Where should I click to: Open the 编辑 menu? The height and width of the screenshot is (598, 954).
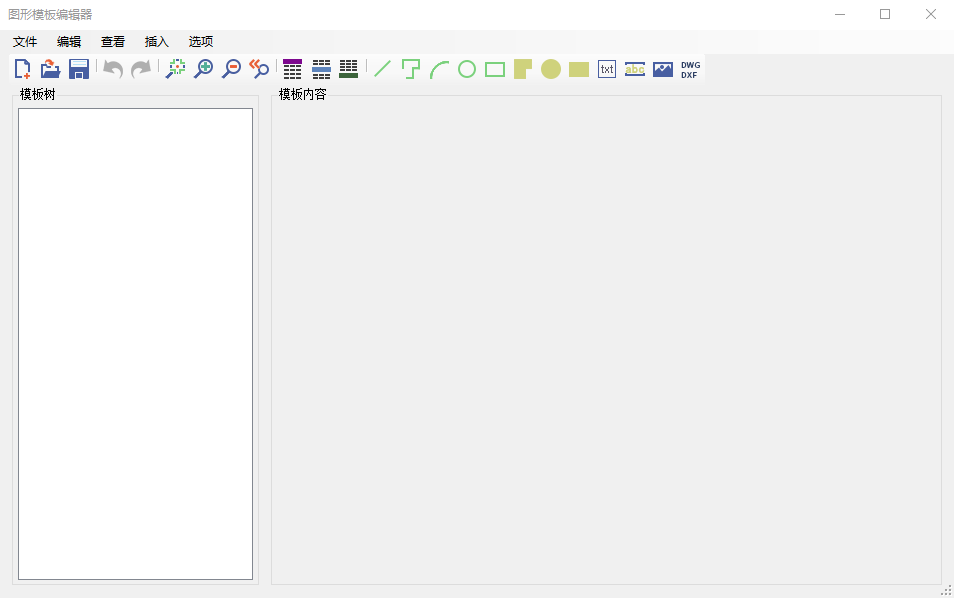69,41
